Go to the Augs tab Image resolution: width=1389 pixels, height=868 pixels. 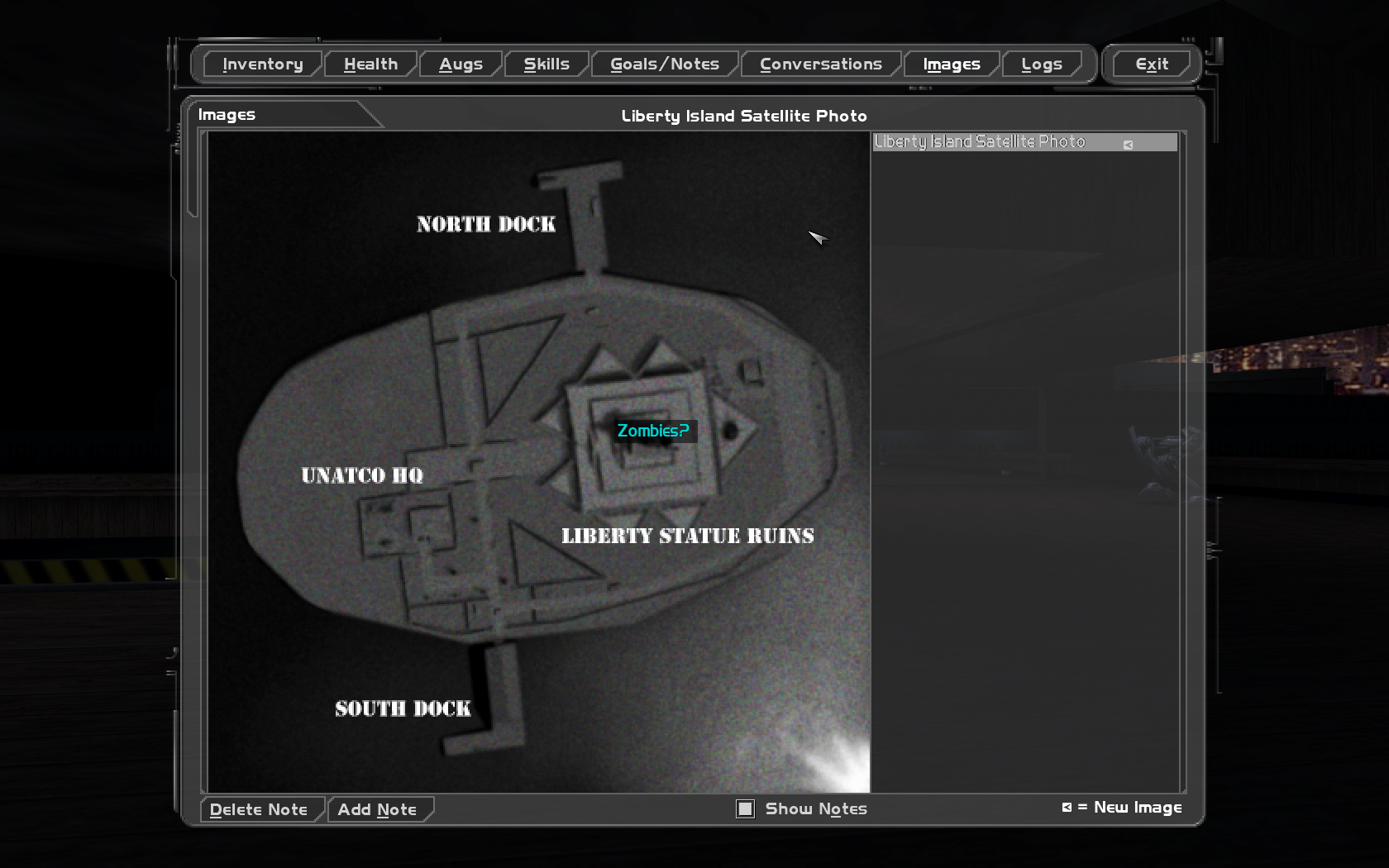[461, 64]
